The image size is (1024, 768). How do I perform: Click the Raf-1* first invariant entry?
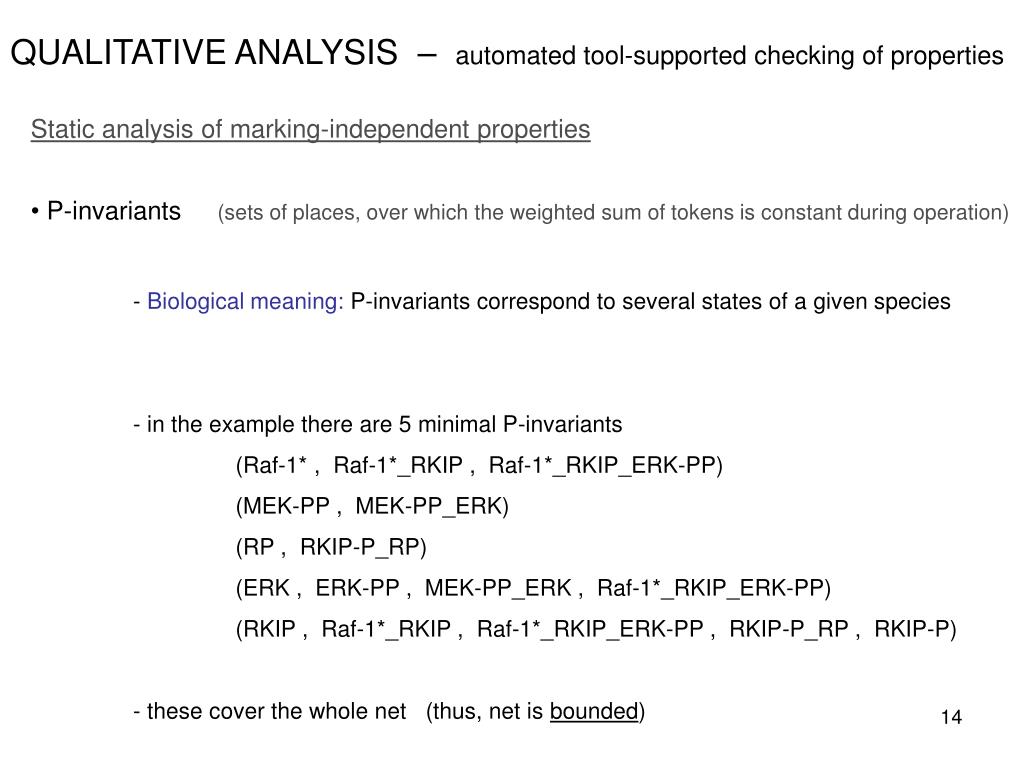click(x=274, y=465)
